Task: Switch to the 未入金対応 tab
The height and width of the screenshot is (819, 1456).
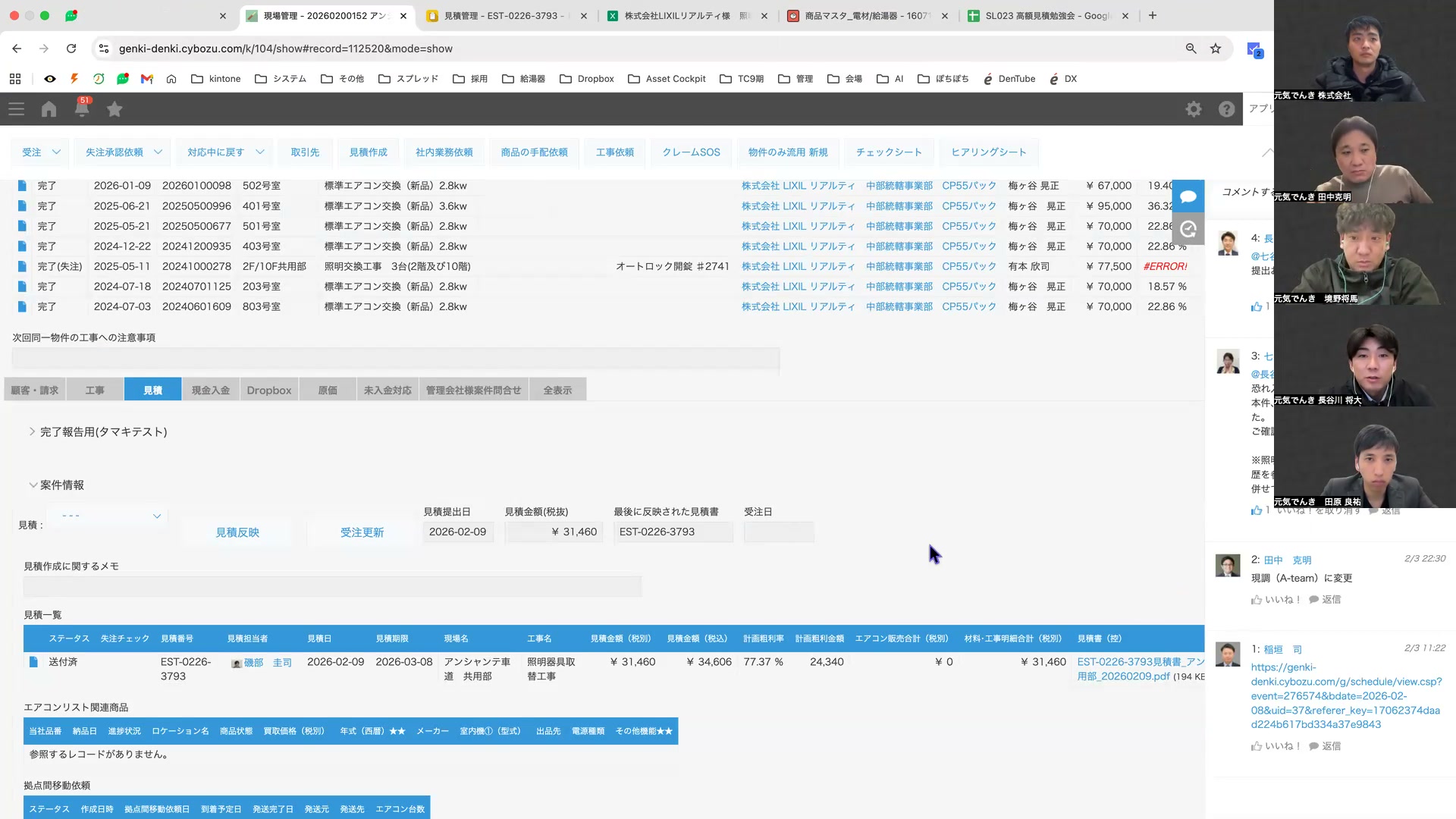Action: point(388,391)
